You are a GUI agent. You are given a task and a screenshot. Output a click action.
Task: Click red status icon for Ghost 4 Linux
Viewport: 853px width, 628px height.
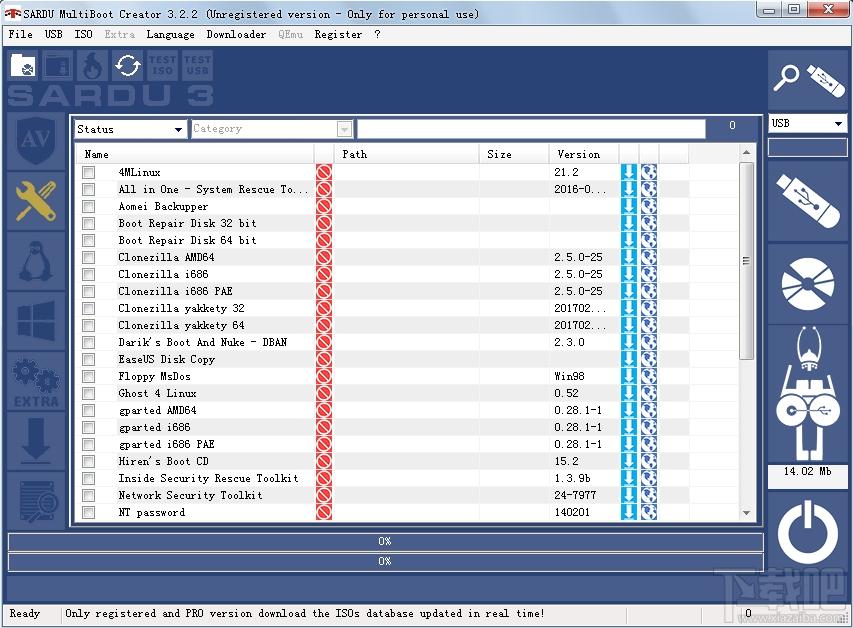[324, 393]
